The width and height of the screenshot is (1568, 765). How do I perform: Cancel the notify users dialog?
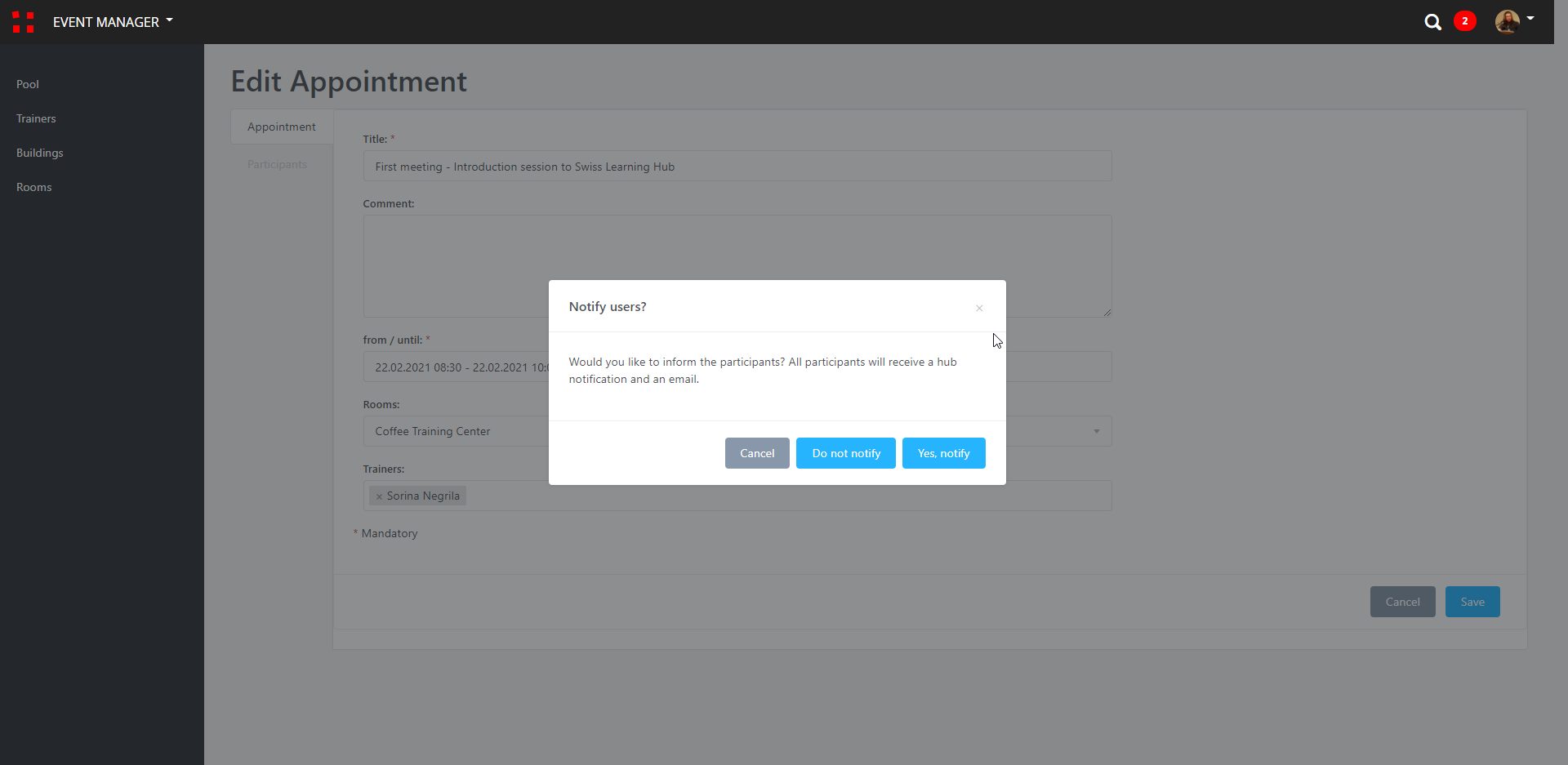[x=756, y=453]
